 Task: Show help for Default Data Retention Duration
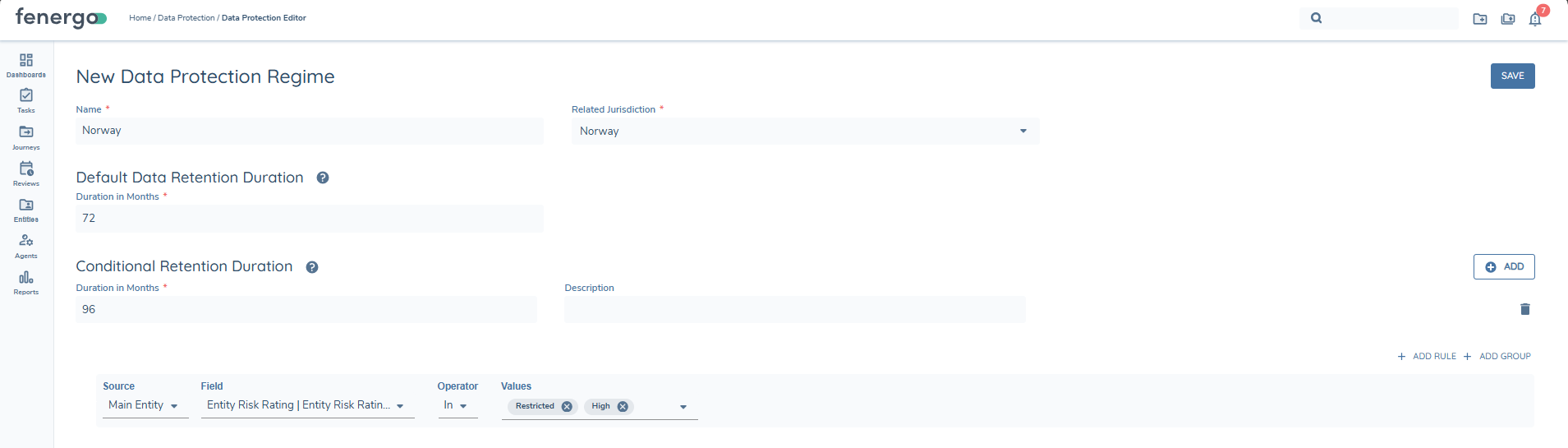point(323,178)
